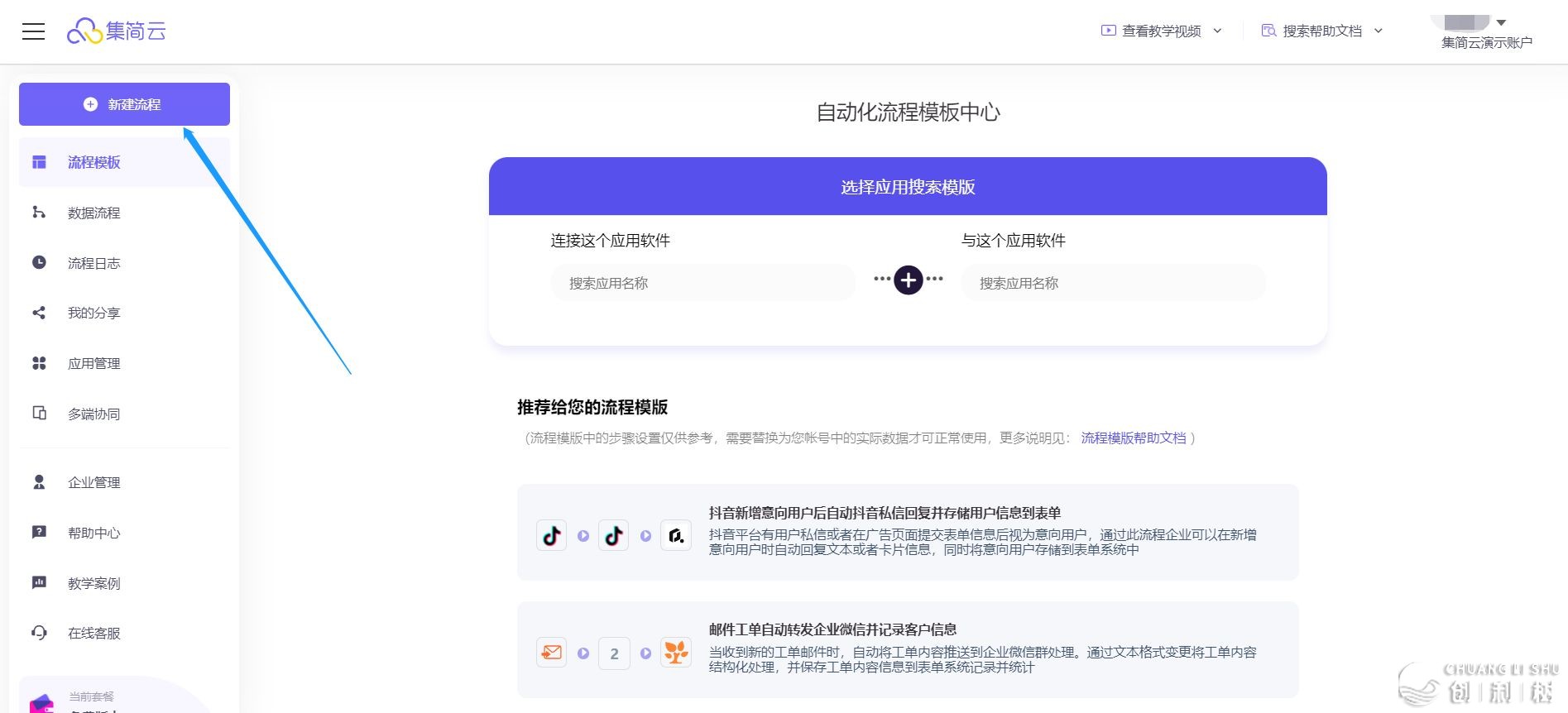This screenshot has height=713, width=1568.
Task: Click the 选择应用搜索模版 header banner
Action: 908,187
